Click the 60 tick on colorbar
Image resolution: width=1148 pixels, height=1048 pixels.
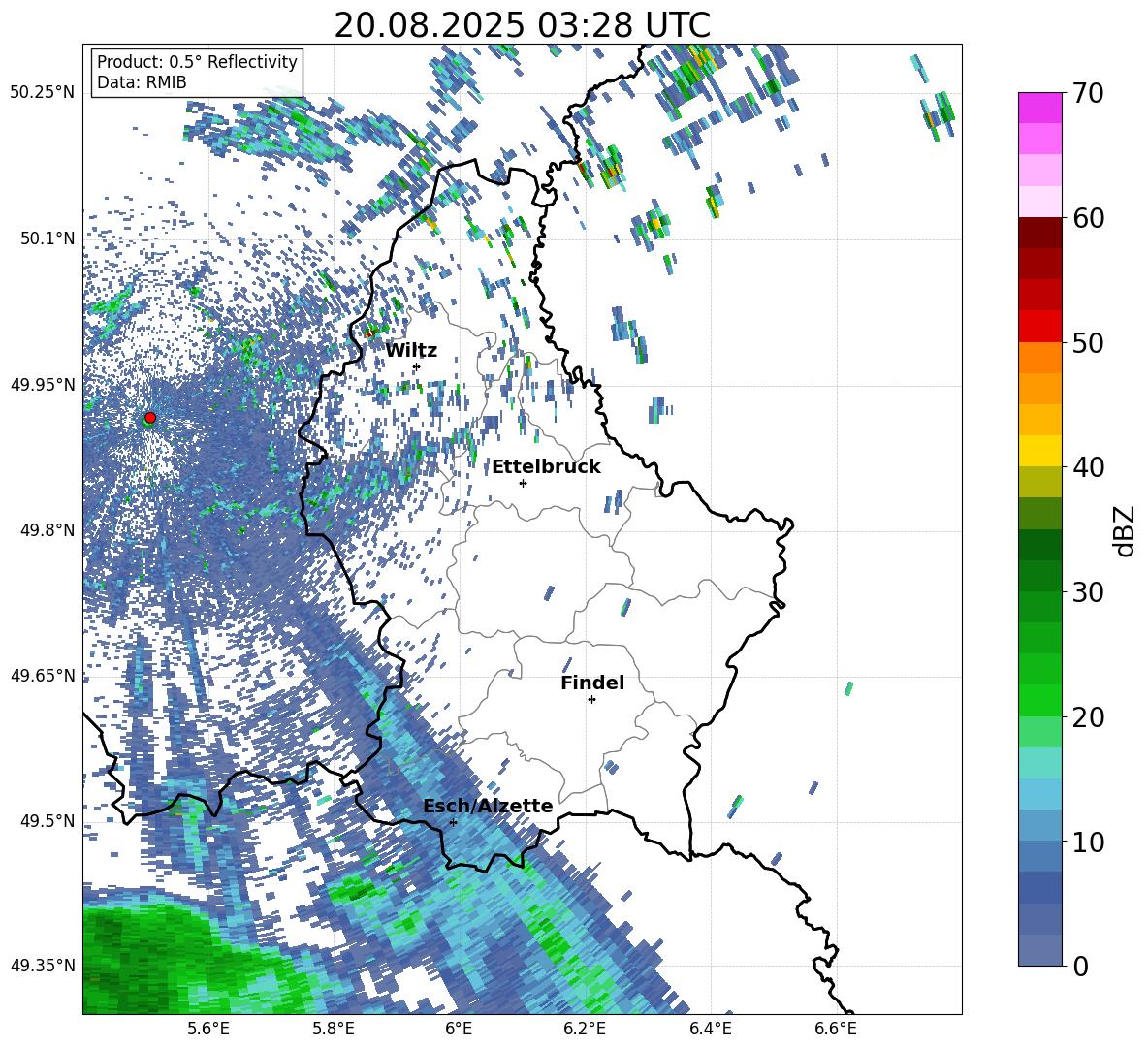click(x=1088, y=218)
